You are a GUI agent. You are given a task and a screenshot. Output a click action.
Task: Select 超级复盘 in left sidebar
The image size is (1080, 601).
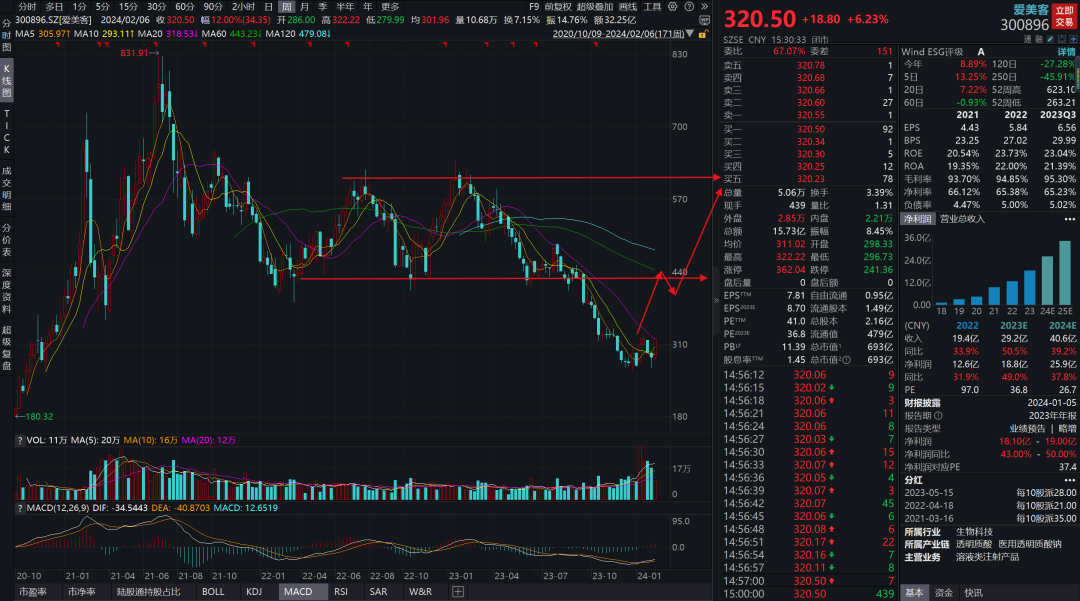click(7, 347)
